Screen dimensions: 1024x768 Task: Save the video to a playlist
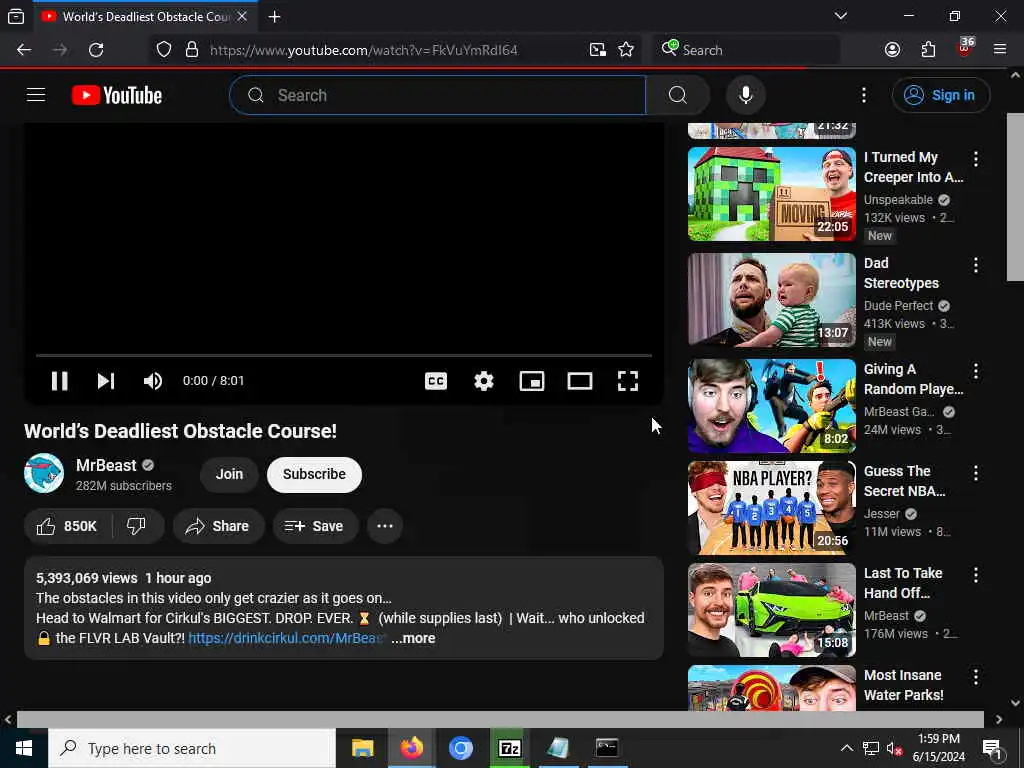(x=315, y=526)
